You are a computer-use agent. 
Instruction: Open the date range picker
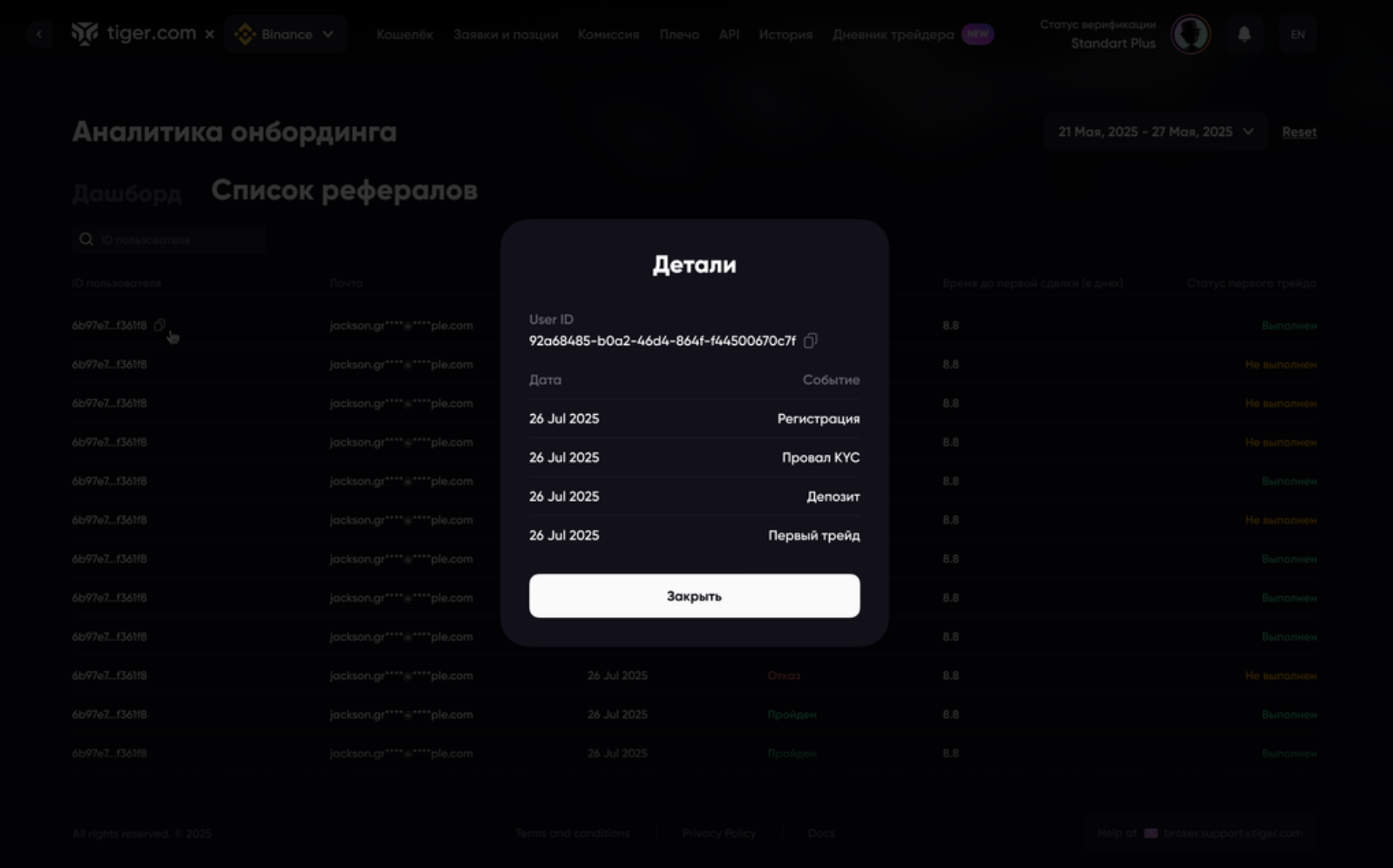(1155, 132)
